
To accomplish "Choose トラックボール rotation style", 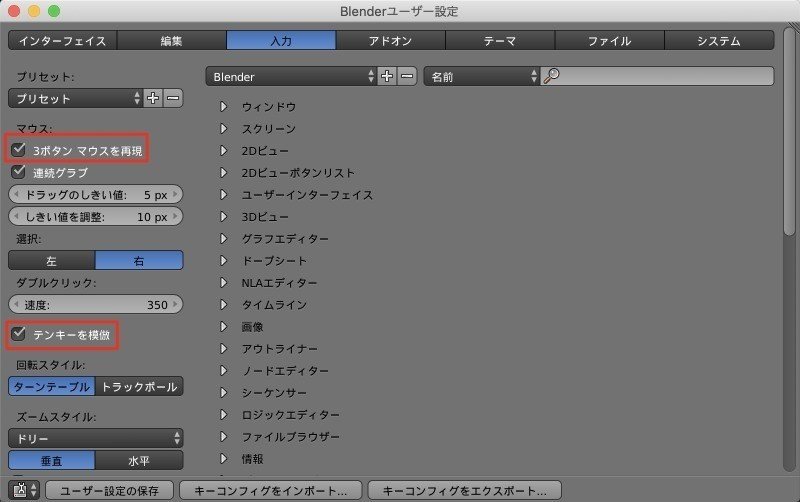I will (x=139, y=387).
